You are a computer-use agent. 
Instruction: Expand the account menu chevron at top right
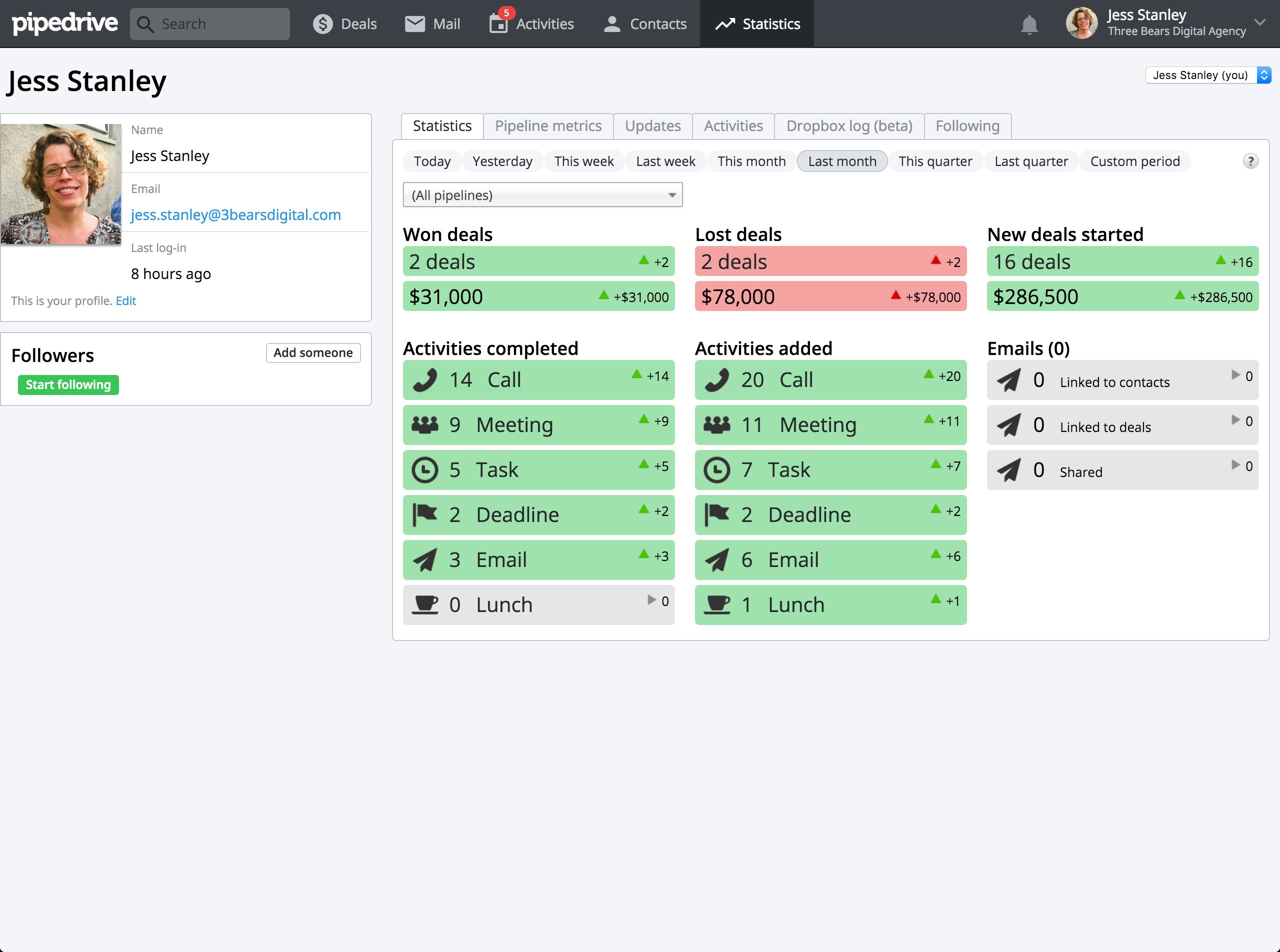1259,22
